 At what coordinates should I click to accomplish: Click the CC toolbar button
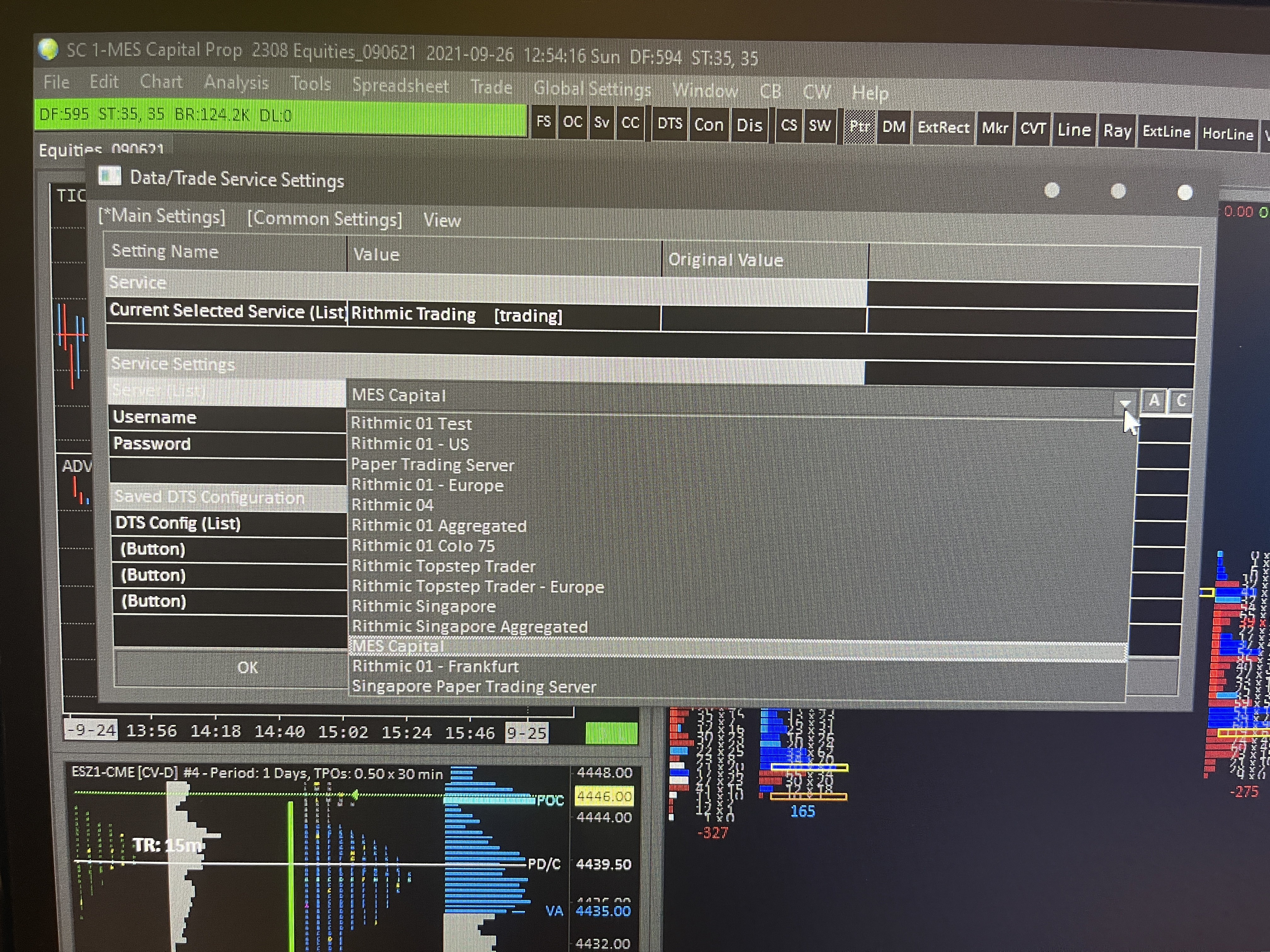630,123
